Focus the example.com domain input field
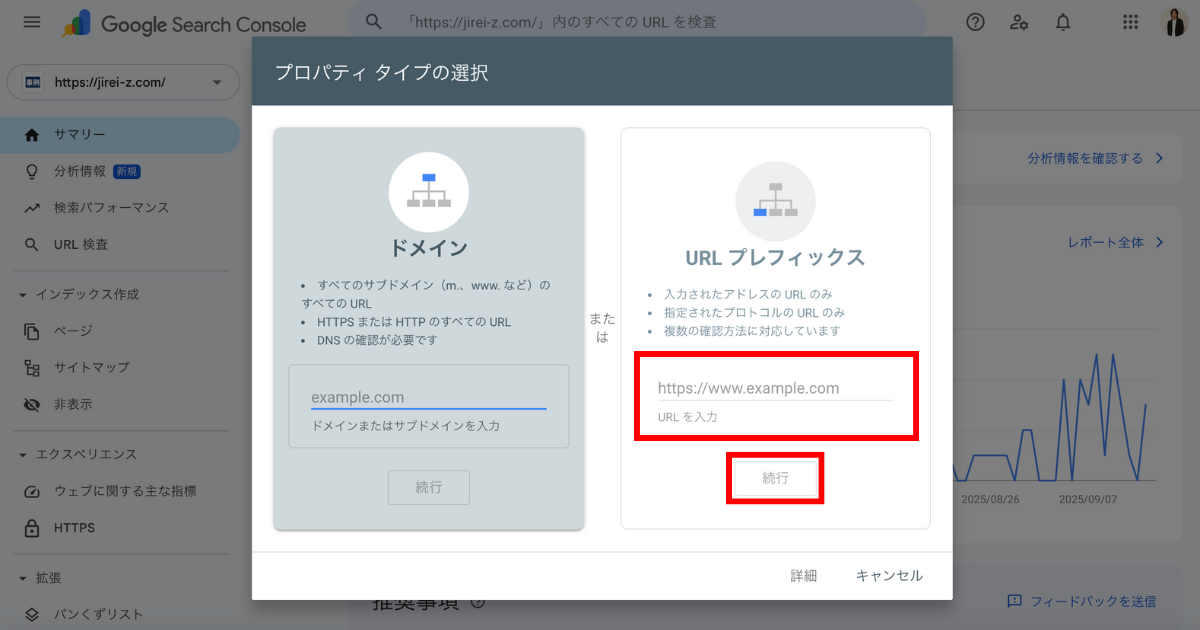 pos(429,398)
